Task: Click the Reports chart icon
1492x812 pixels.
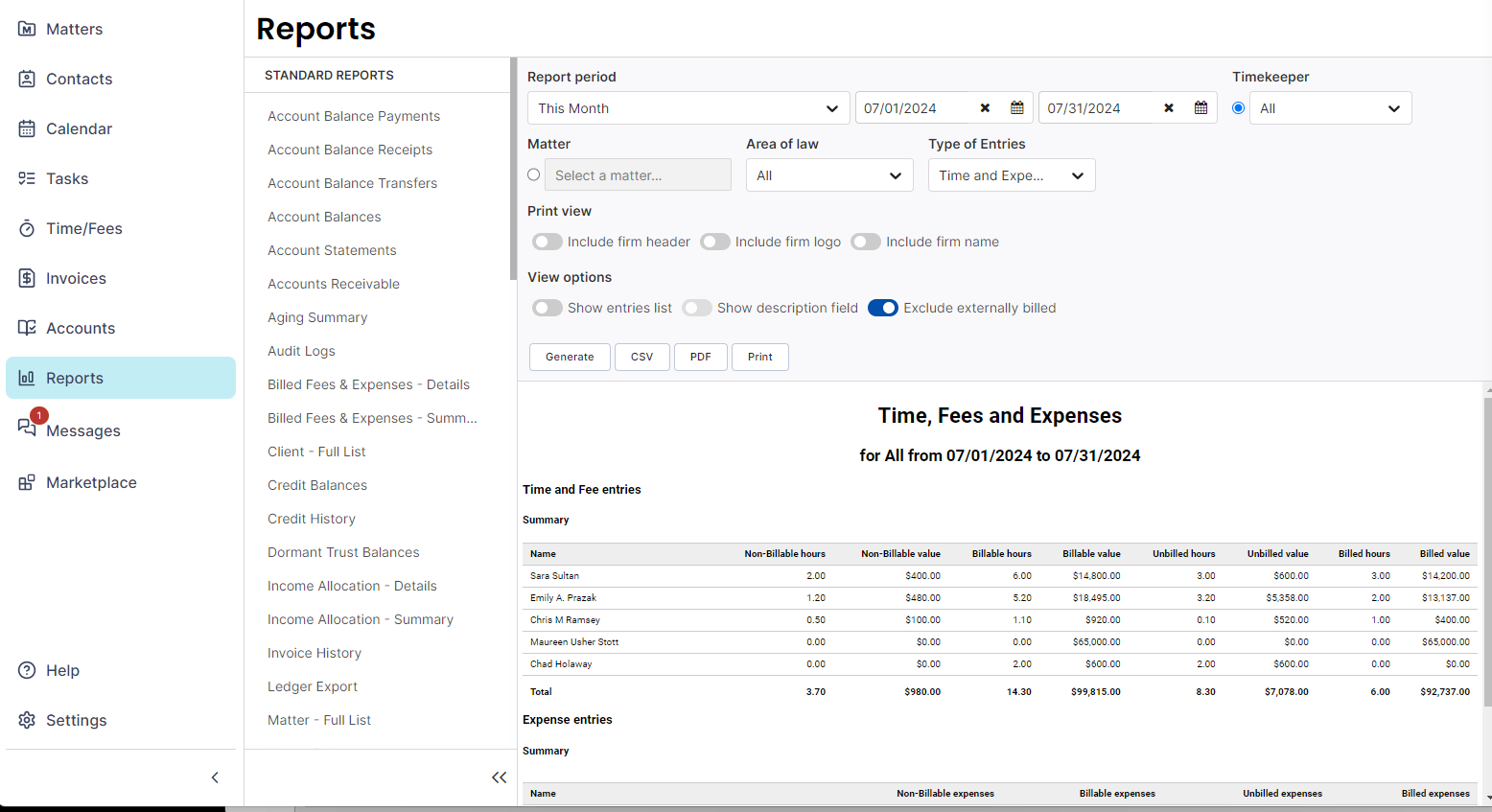Action: pos(27,378)
